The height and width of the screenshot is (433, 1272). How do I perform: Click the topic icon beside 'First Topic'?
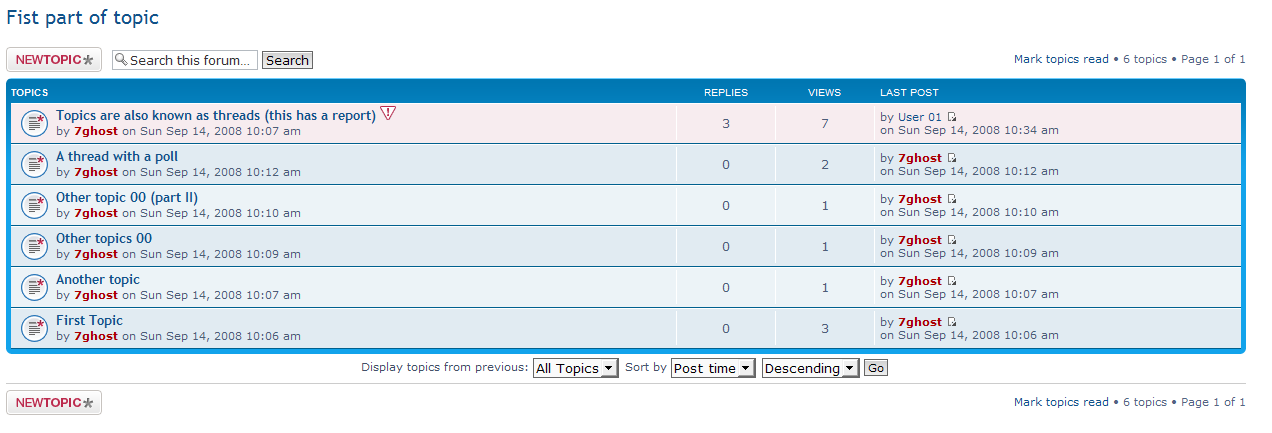(35, 328)
